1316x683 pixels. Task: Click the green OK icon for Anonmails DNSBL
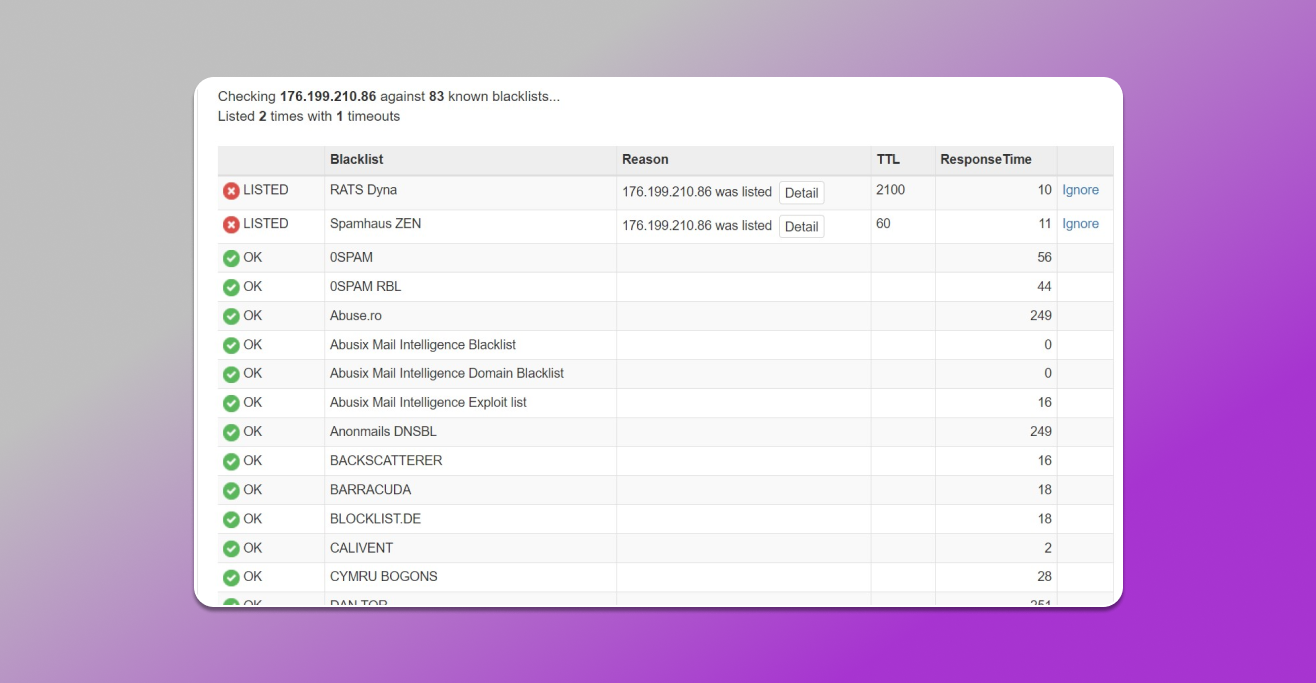[231, 432]
